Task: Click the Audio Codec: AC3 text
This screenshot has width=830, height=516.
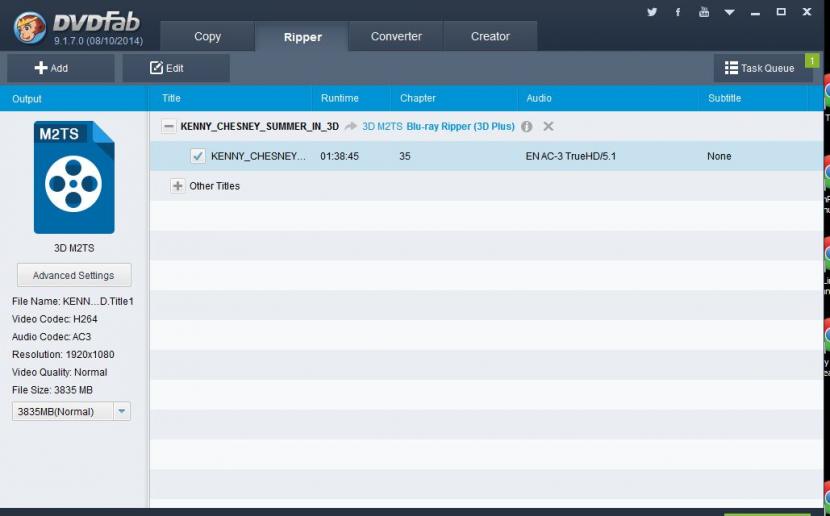Action: point(51,337)
